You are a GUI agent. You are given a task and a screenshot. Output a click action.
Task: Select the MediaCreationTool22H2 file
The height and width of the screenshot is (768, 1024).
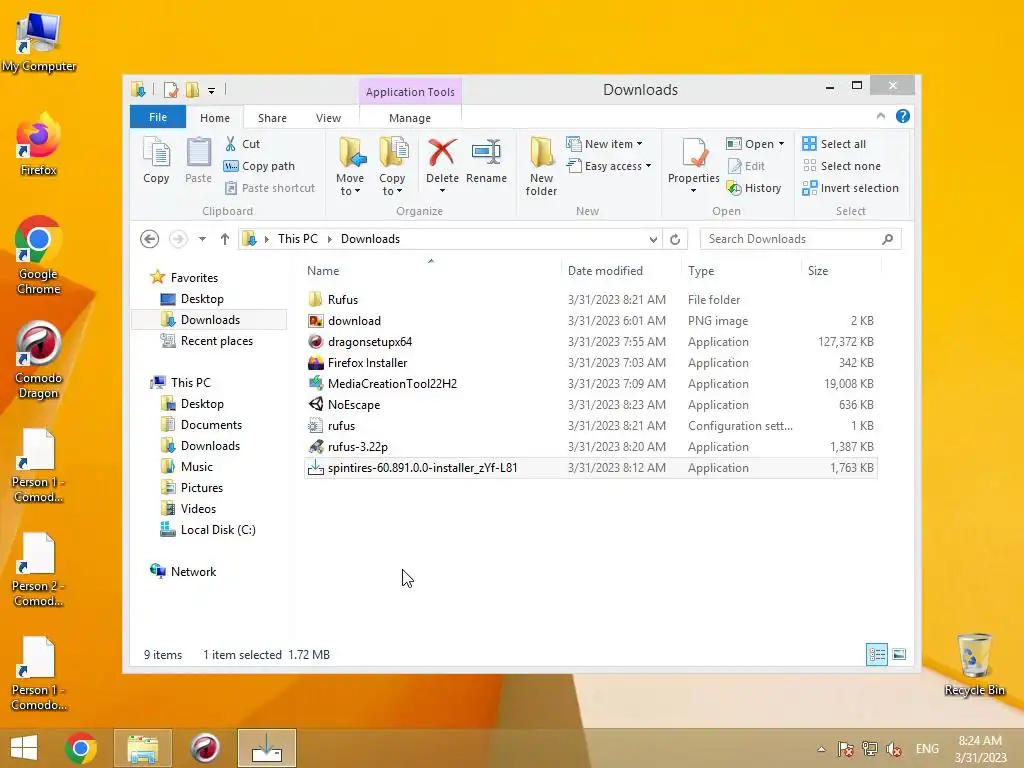tap(590, 384)
